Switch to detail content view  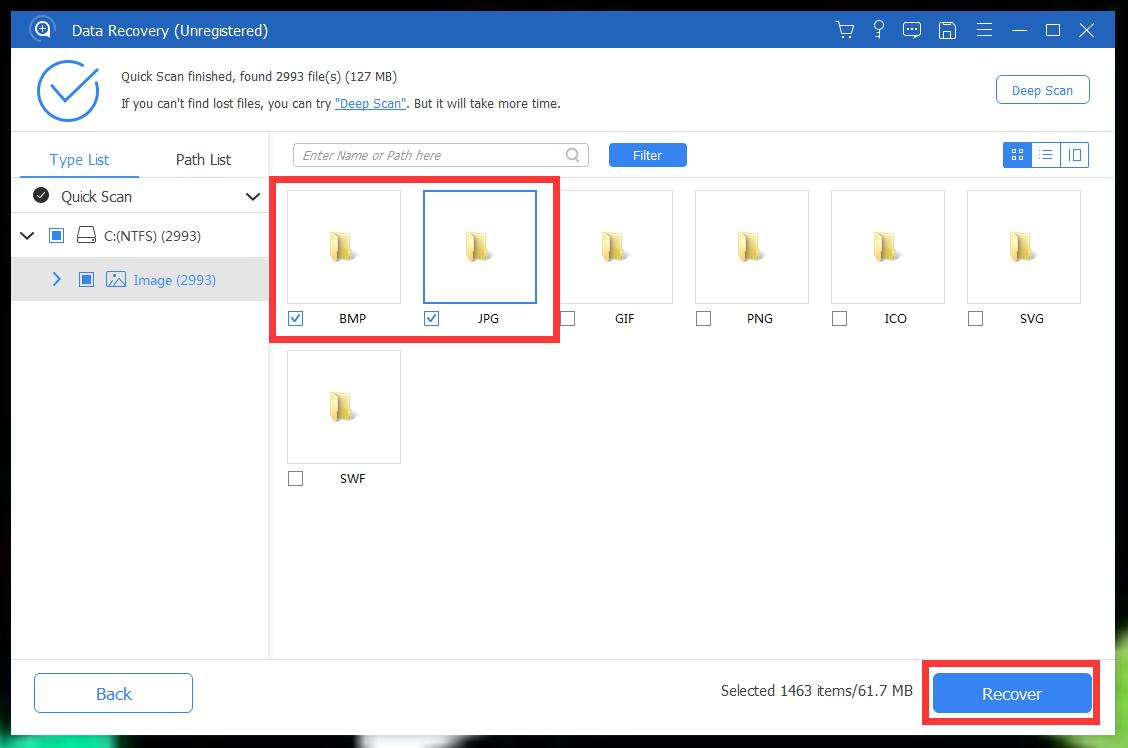click(x=1074, y=155)
